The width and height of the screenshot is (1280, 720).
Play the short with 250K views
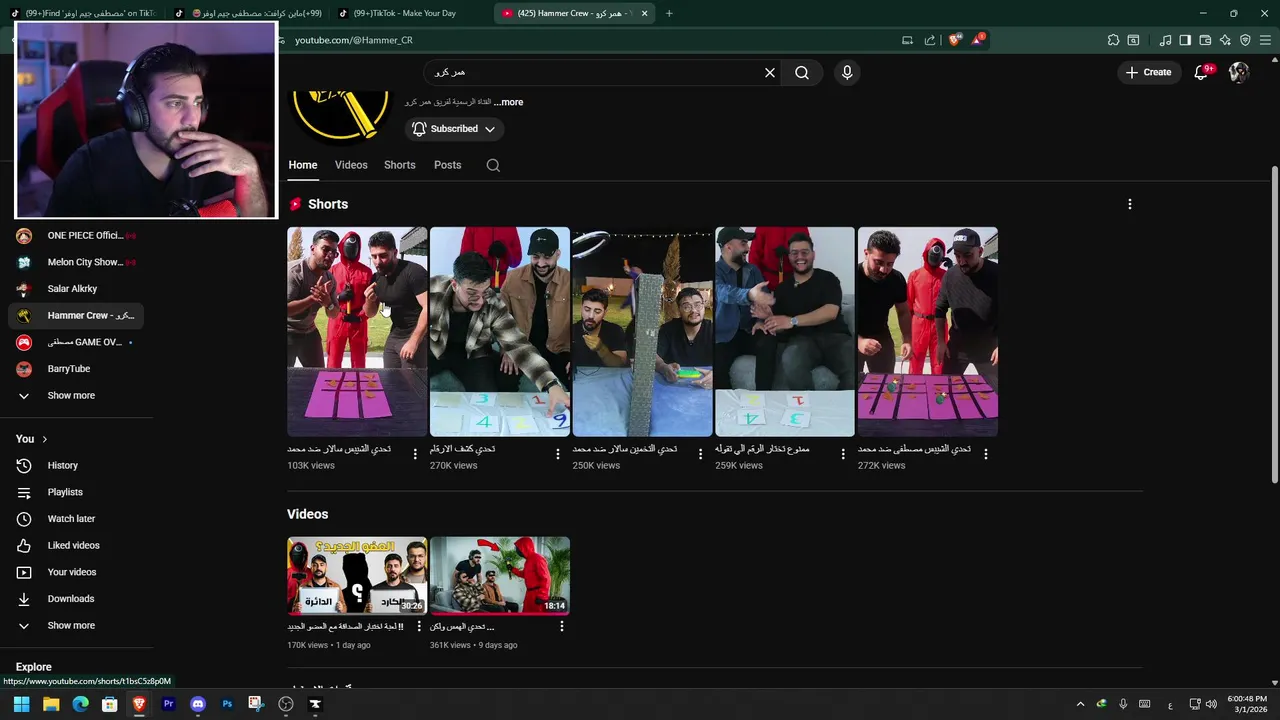coord(642,332)
